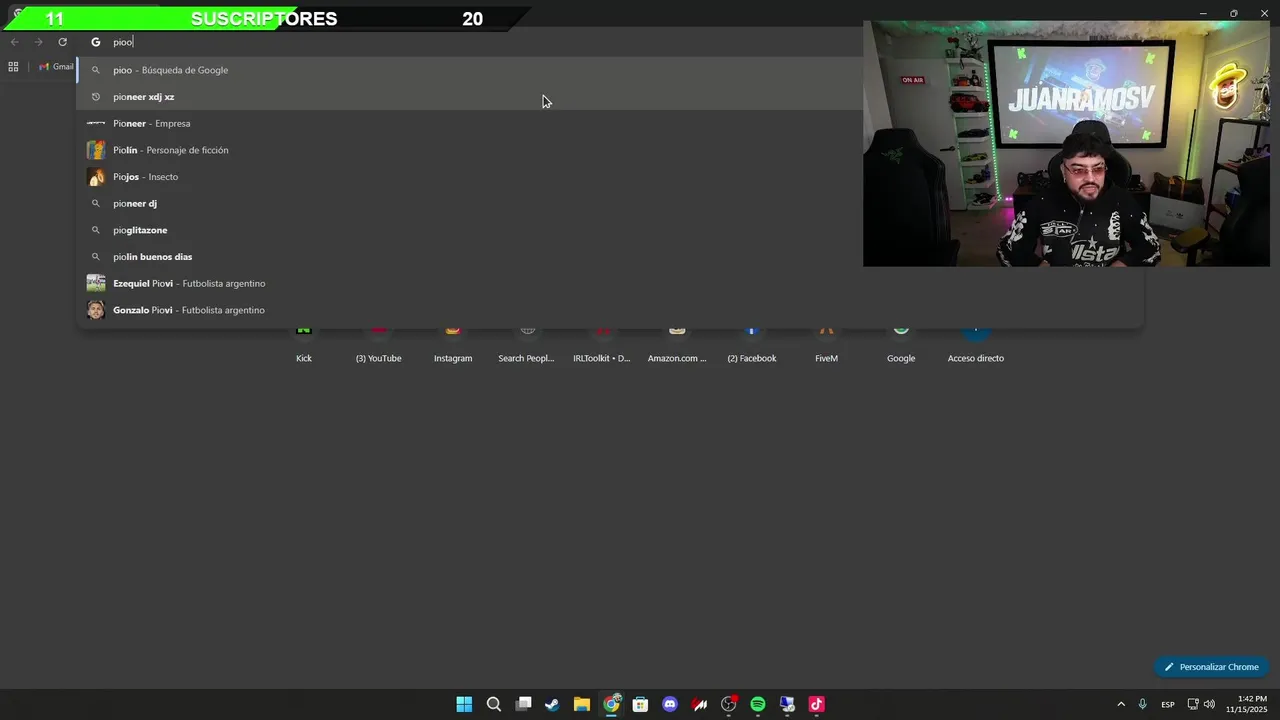Open OBS Studio from the taskbar

[x=729, y=704]
